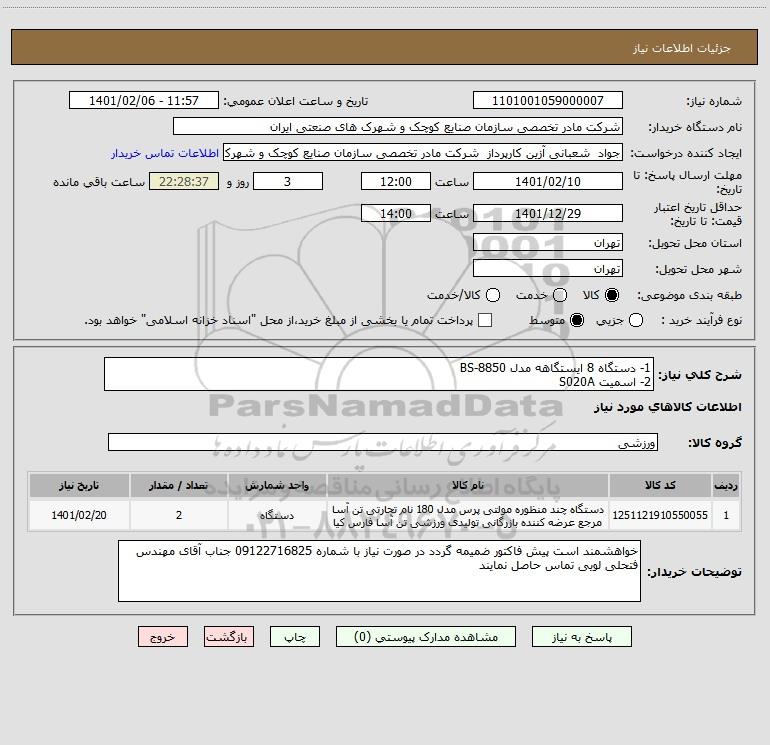Toggle Islamic treasury bonds payment checkbox
Image resolution: width=770 pixels, height=745 pixels.
[x=485, y=320]
